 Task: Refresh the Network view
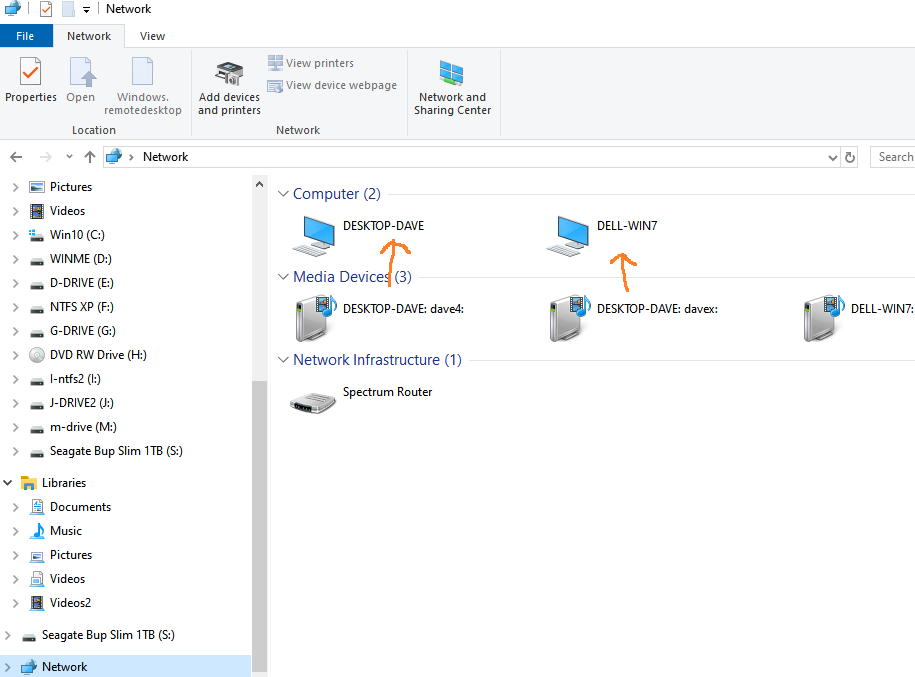click(850, 157)
